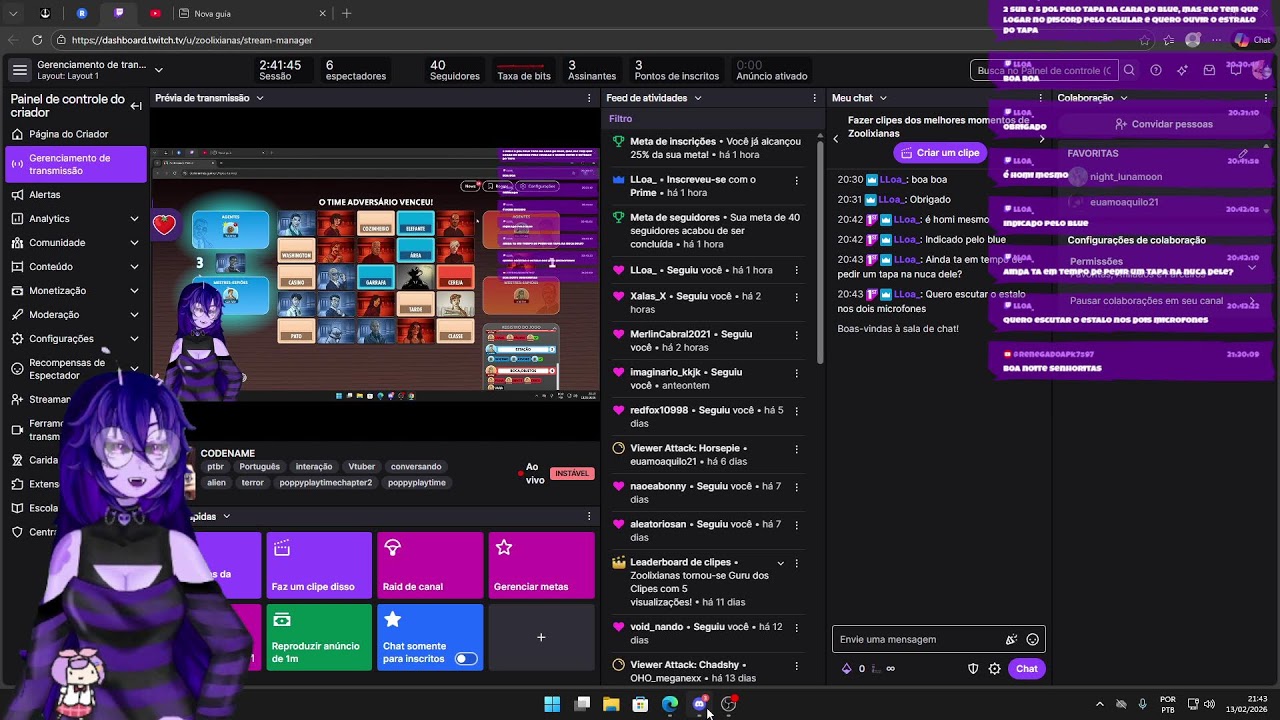The height and width of the screenshot is (720, 1280).
Task: Click the Filtro link in activity feed
Action: [620, 119]
